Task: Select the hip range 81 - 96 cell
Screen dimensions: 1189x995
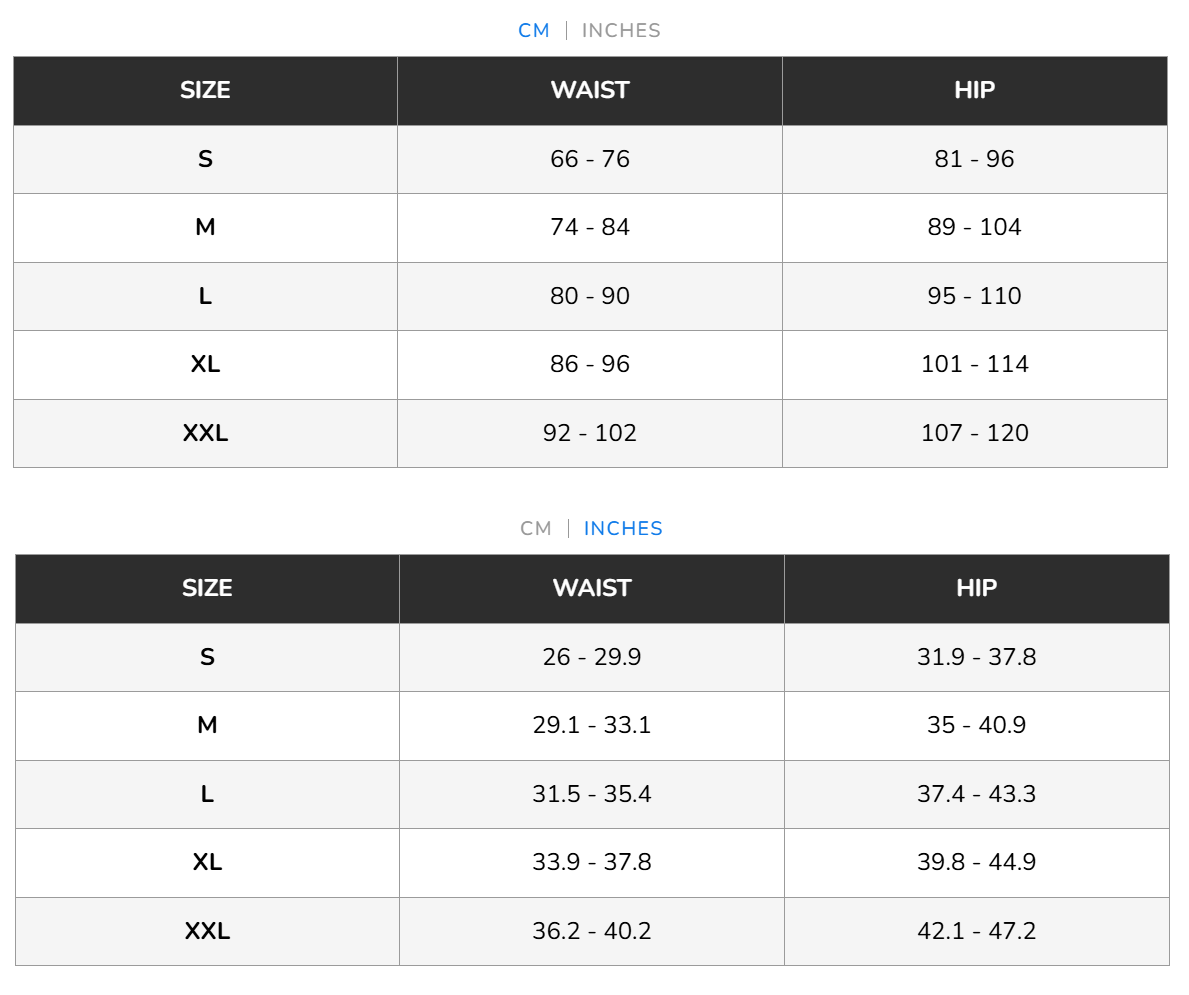Action: tap(974, 159)
